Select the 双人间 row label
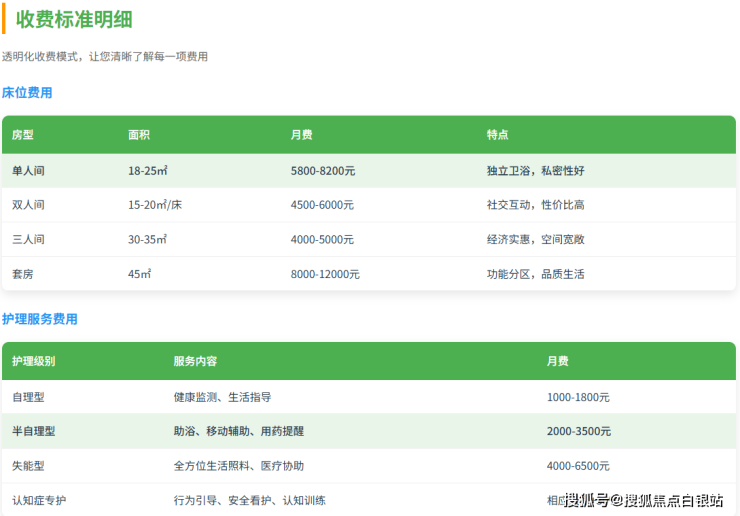Image resolution: width=740 pixels, height=516 pixels. click(x=28, y=205)
